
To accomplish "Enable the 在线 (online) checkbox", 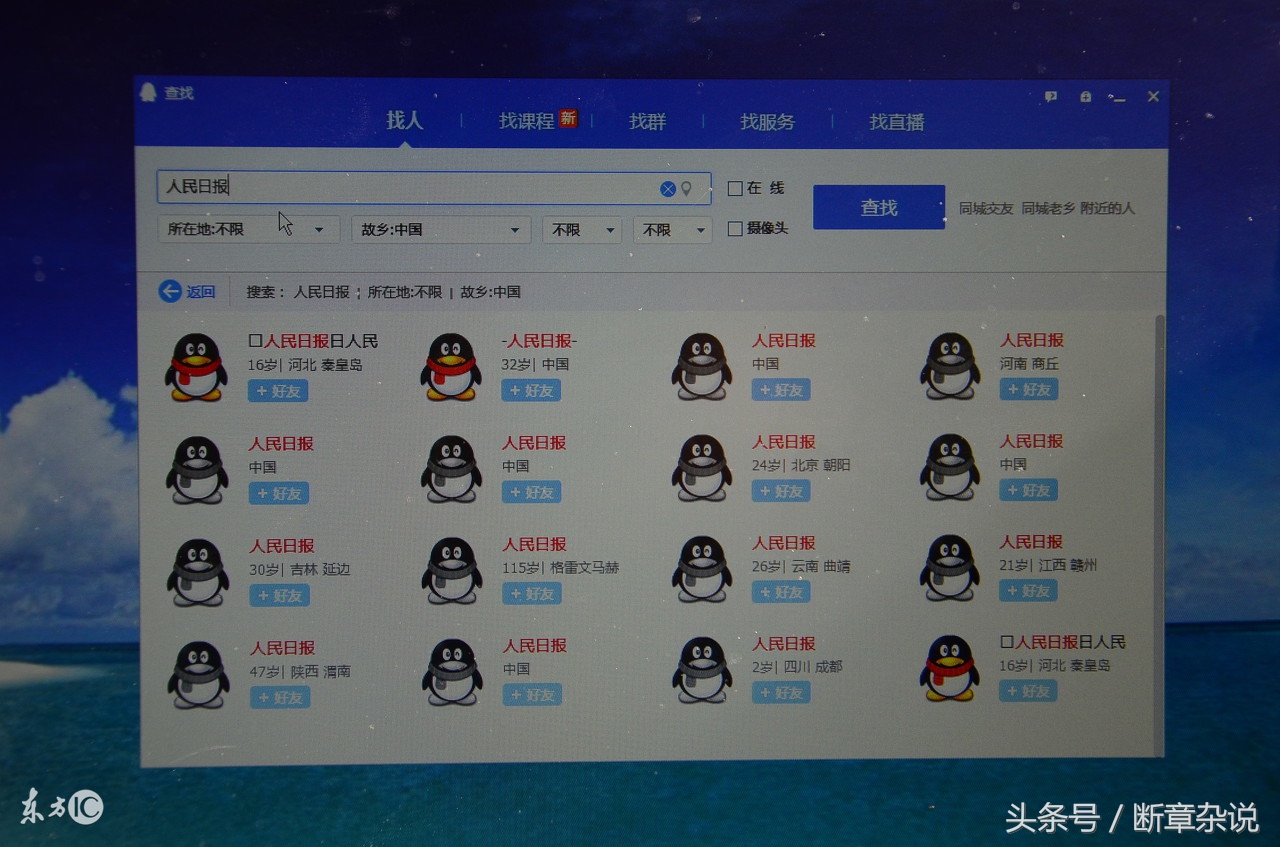I will click(x=736, y=187).
